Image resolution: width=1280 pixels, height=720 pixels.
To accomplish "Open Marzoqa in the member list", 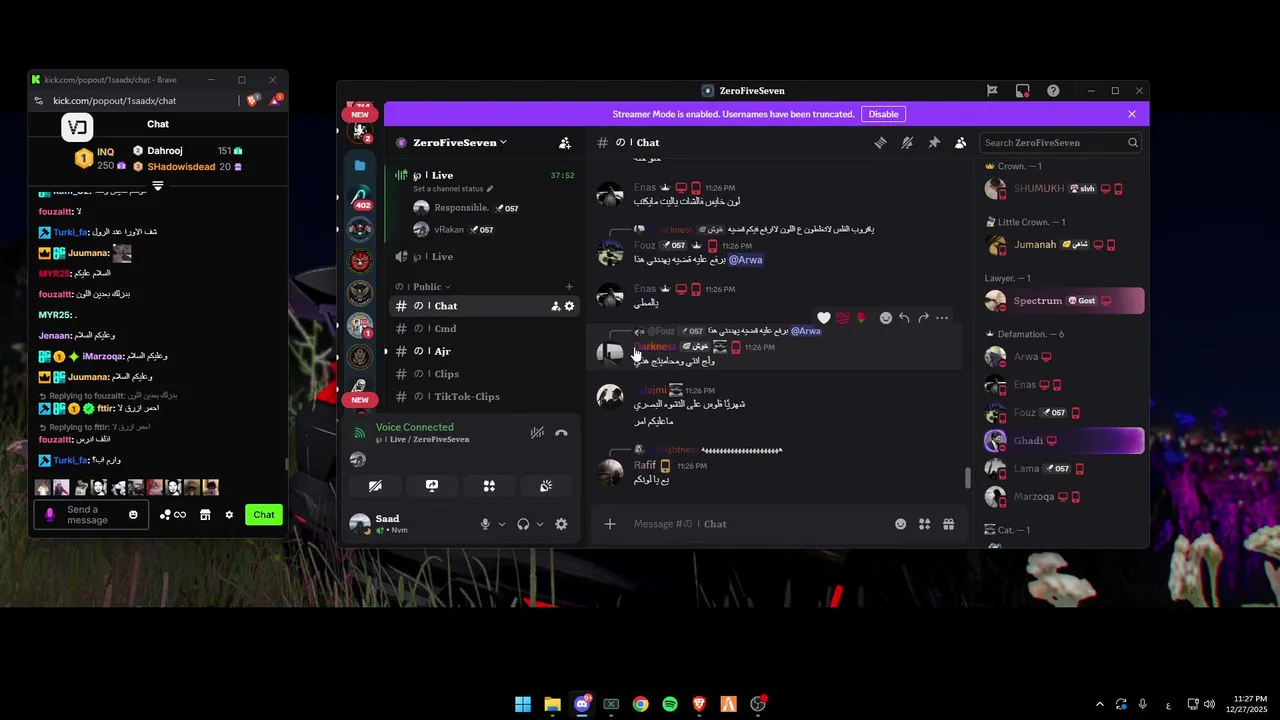I will [1063, 496].
